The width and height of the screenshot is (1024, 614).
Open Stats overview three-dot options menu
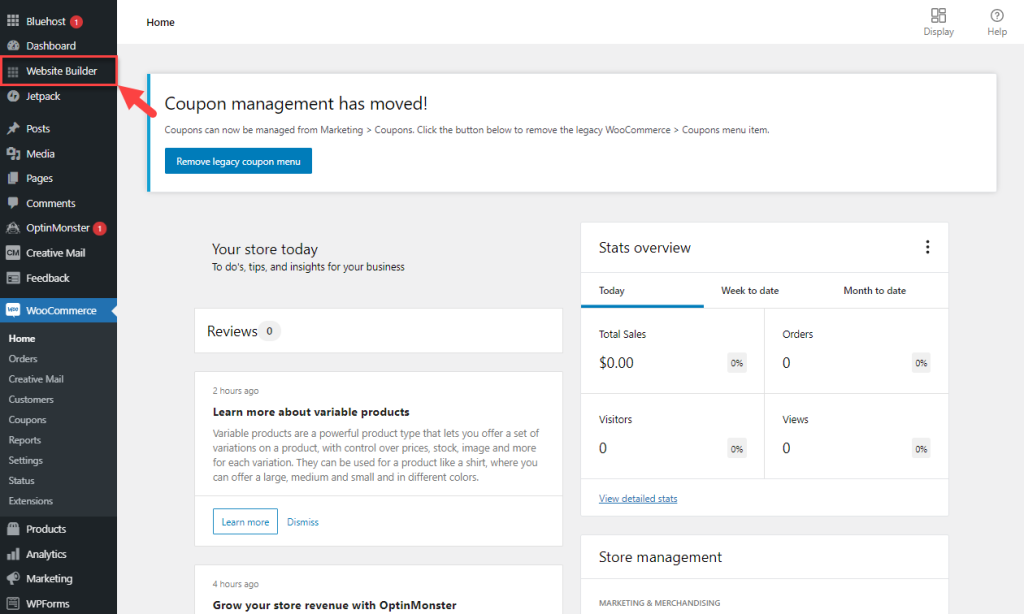tap(927, 247)
